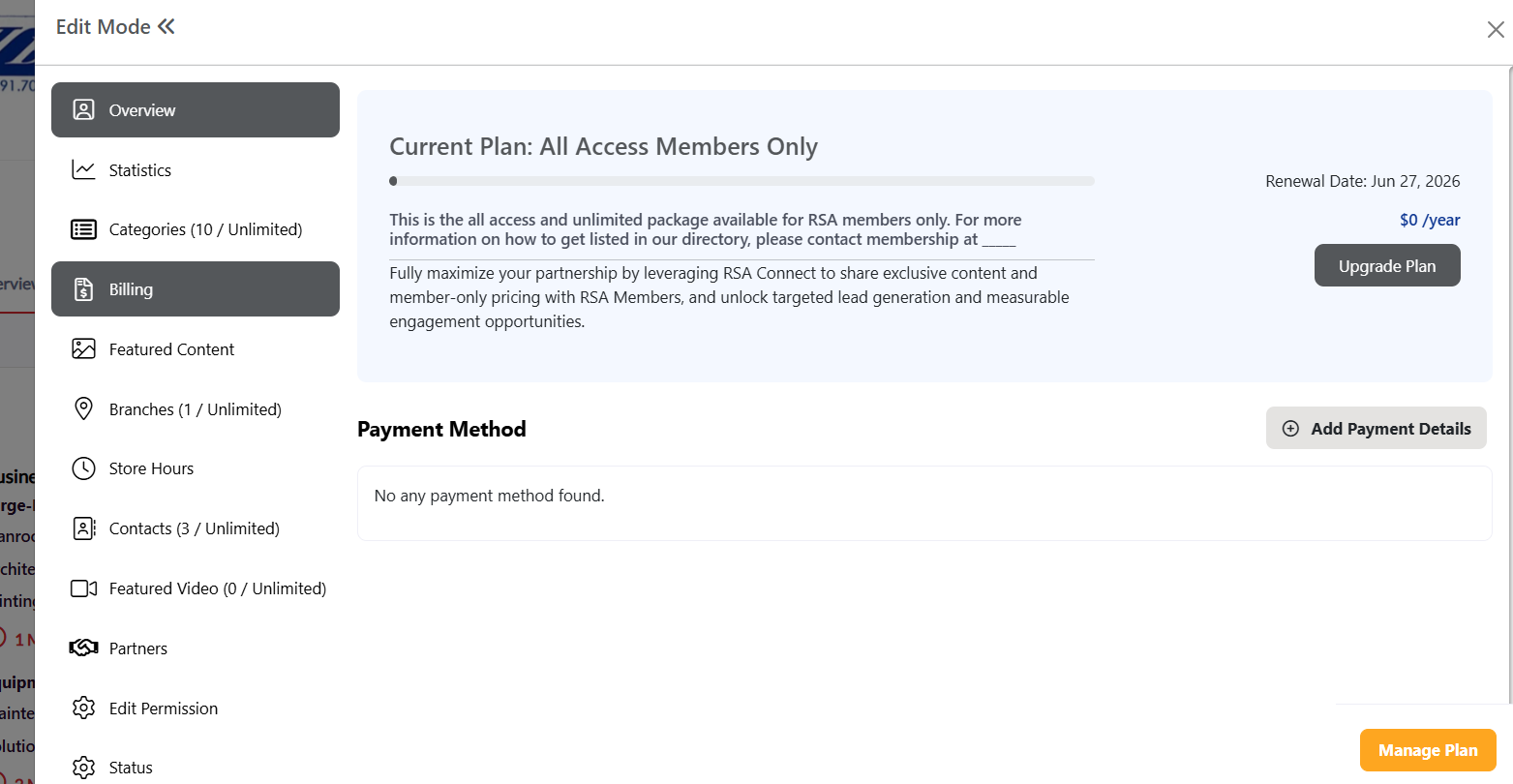Select Billing in the sidebar
1513x784 pixels.
coord(196,289)
